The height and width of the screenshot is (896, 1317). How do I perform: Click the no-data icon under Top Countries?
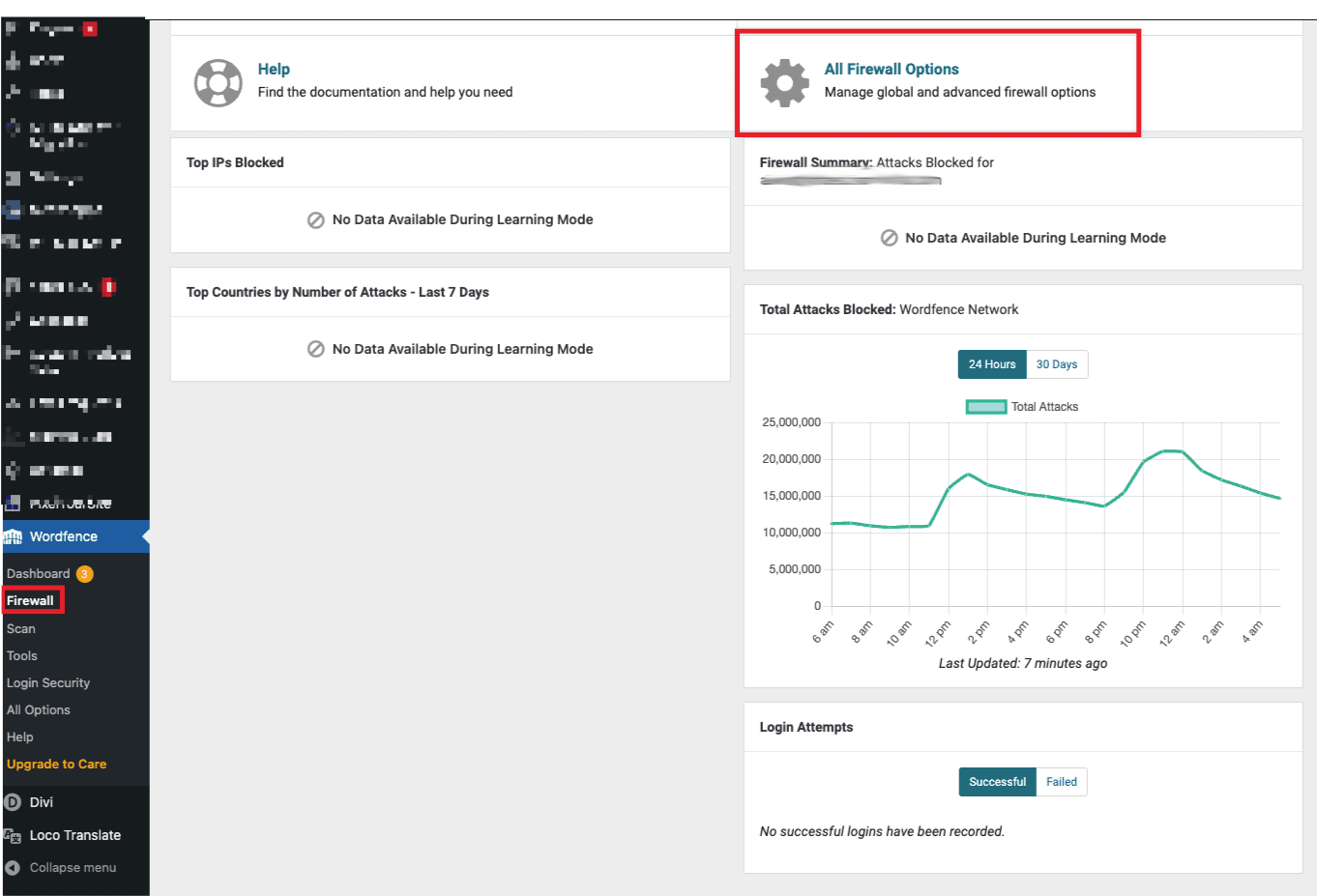tap(315, 349)
